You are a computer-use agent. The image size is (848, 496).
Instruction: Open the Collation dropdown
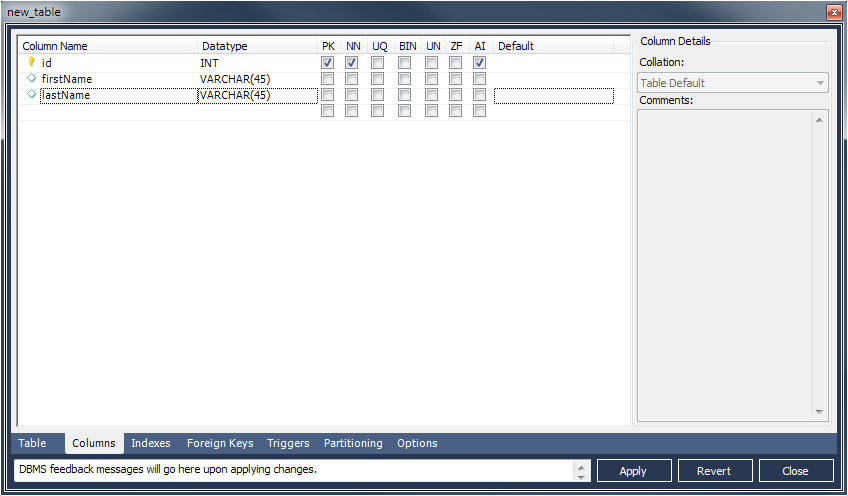[x=733, y=83]
